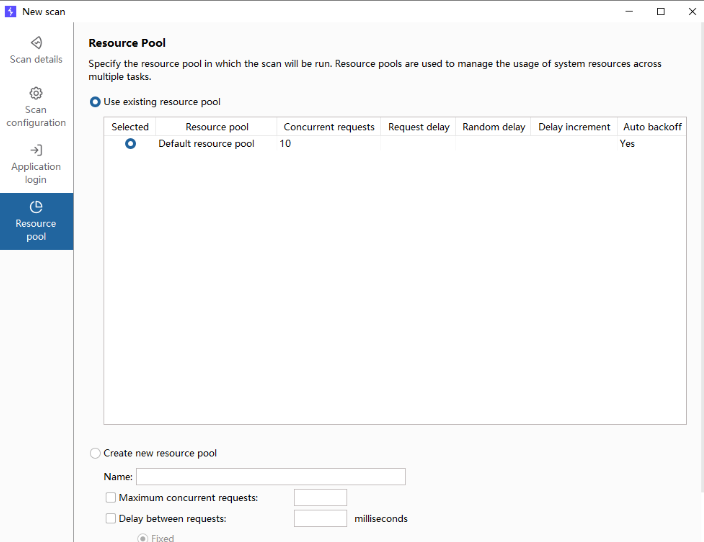The image size is (704, 542).
Task: Click the Scan details compass icon
Action: [x=36, y=42]
